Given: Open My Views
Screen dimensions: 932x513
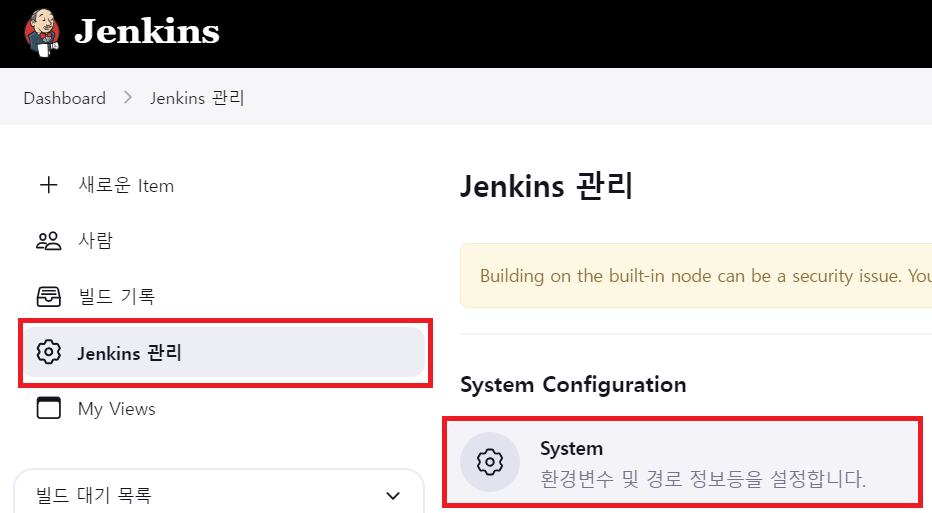Looking at the screenshot, I should tap(117, 409).
